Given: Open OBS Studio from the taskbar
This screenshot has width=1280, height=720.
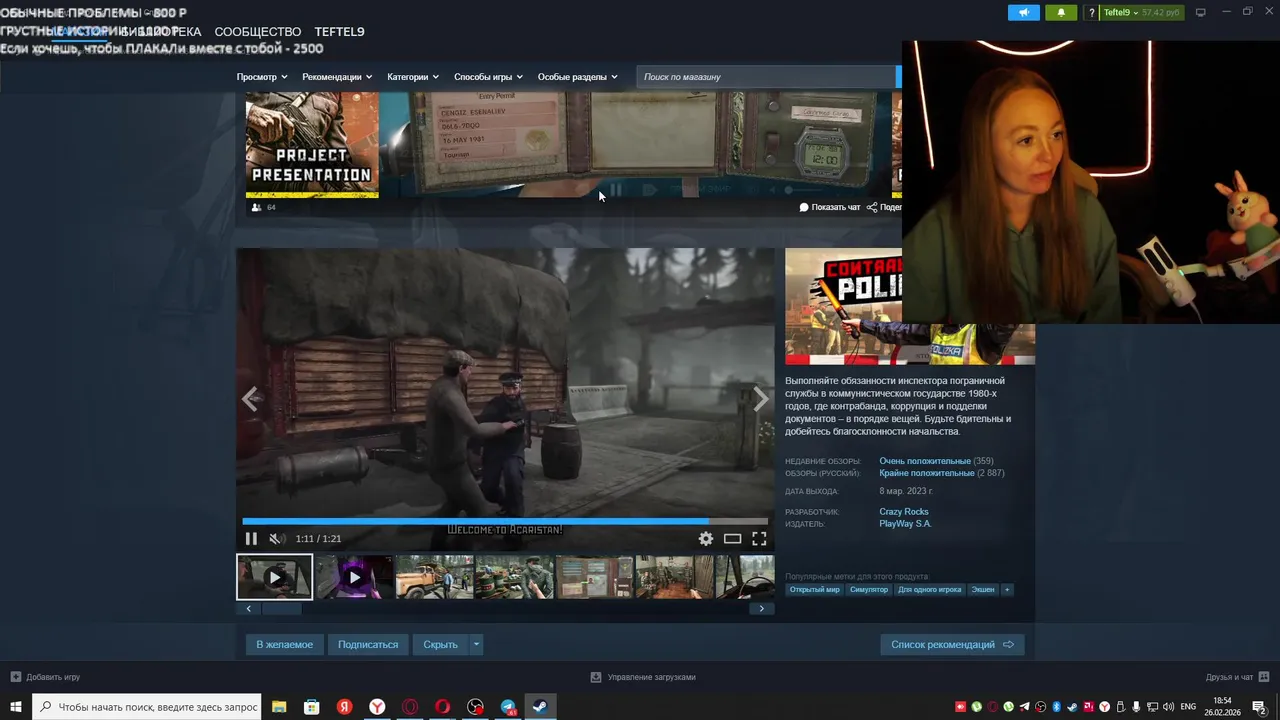Looking at the screenshot, I should click(x=475, y=707).
